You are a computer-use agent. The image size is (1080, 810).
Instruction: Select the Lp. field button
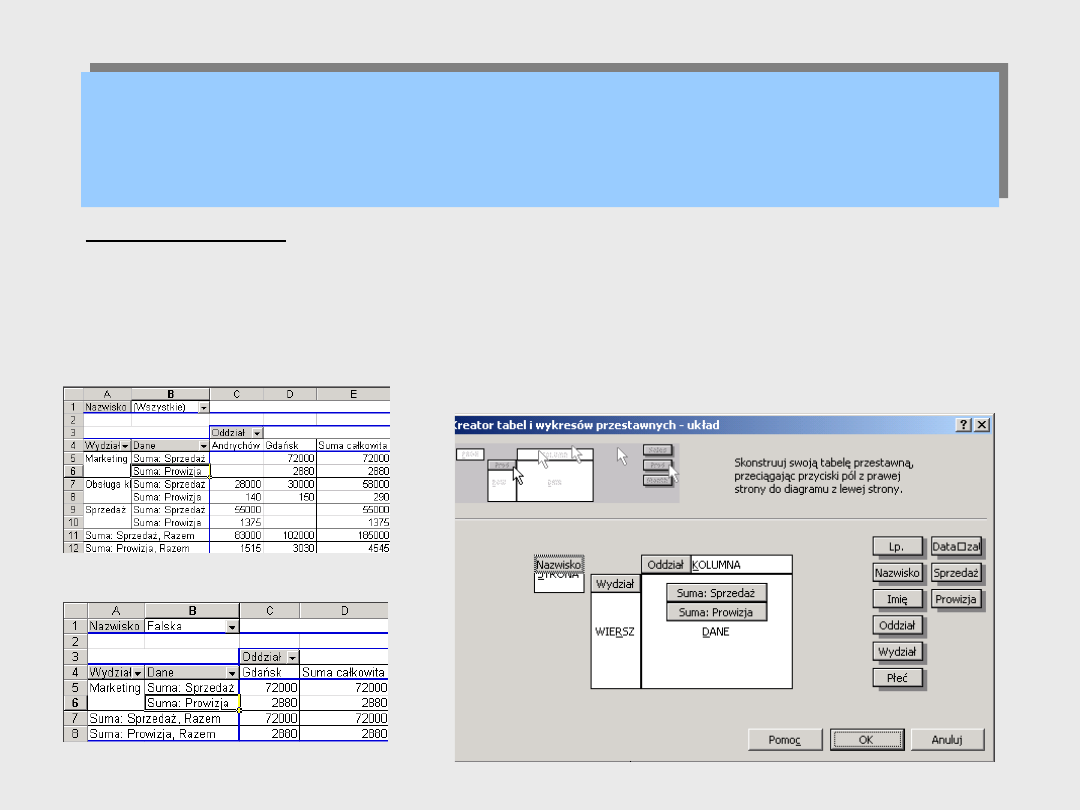(897, 547)
